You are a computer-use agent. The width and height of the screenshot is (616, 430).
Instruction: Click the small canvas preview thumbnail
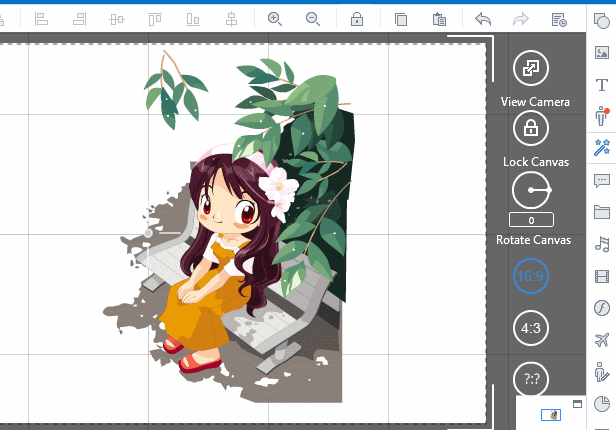(x=551, y=415)
